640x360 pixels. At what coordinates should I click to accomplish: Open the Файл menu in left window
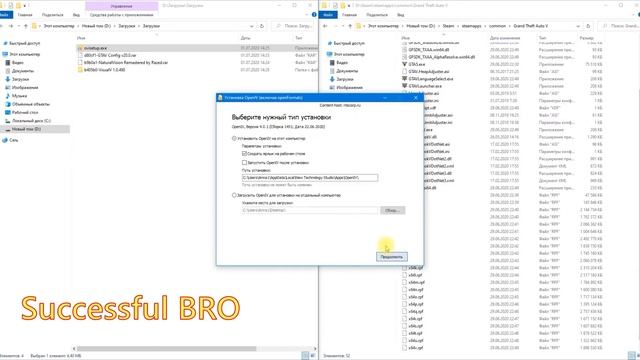click(5, 15)
